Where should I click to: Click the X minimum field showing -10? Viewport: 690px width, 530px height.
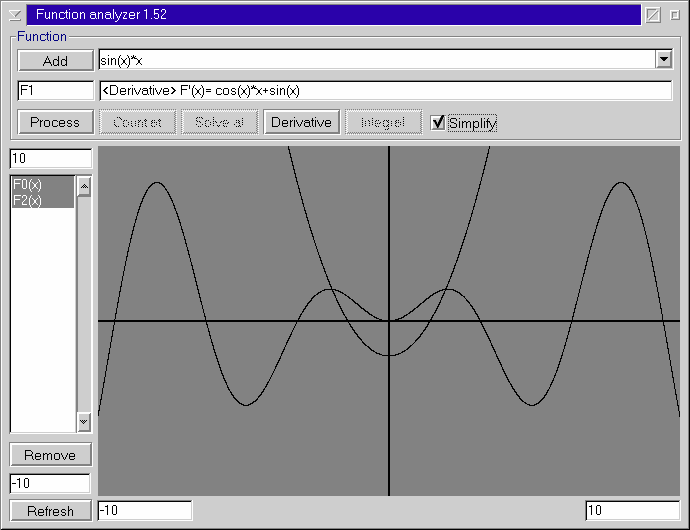click(145, 511)
